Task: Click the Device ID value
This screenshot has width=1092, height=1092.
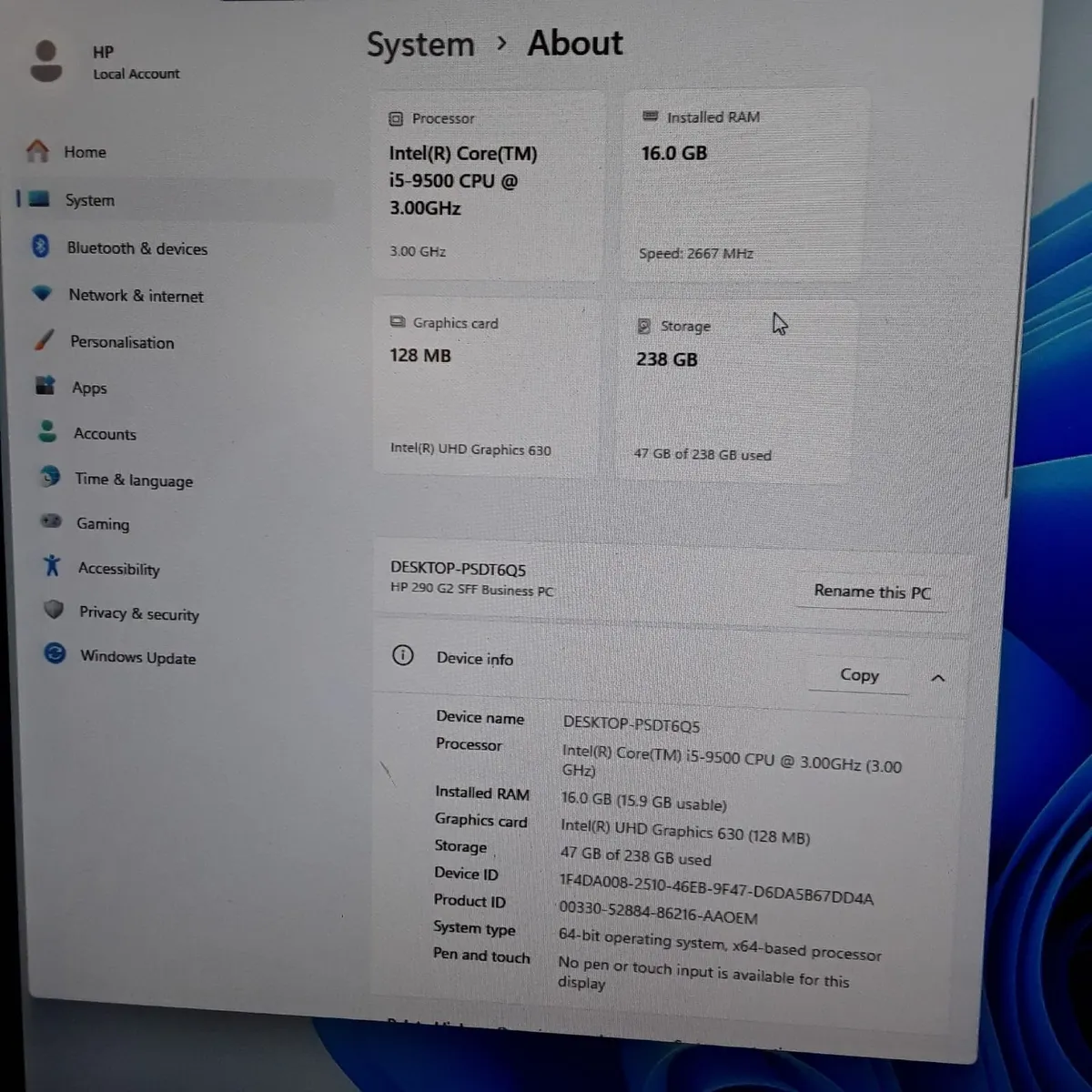Action: [716, 888]
